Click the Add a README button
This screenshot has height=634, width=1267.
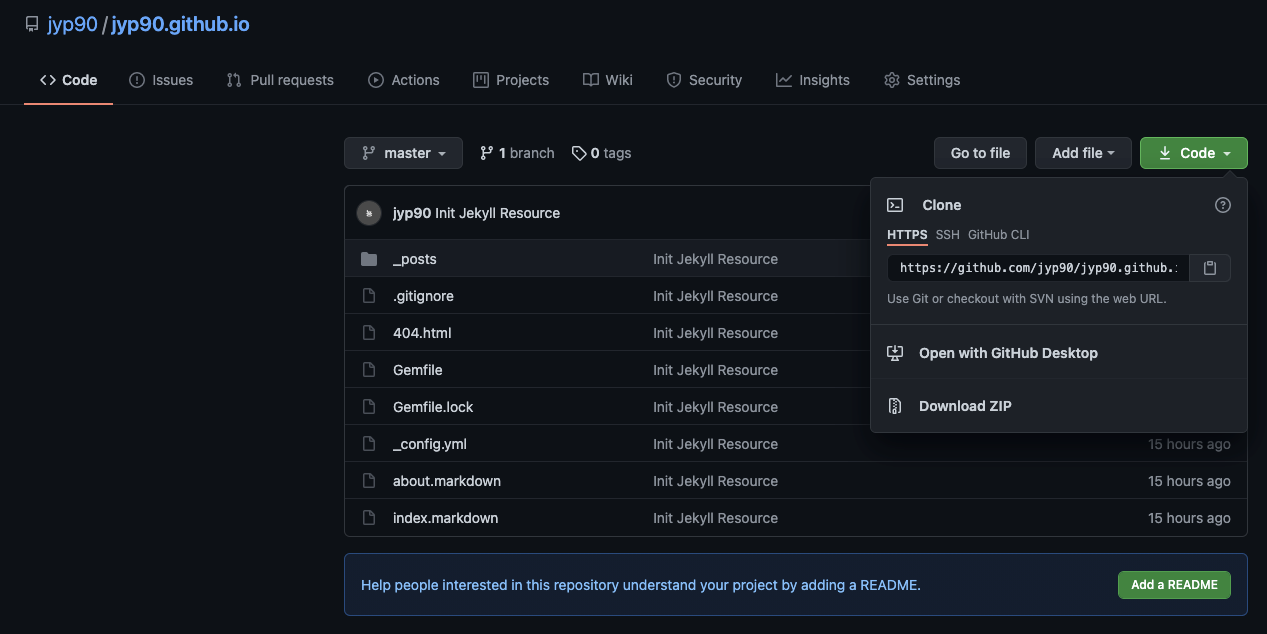pos(1174,585)
